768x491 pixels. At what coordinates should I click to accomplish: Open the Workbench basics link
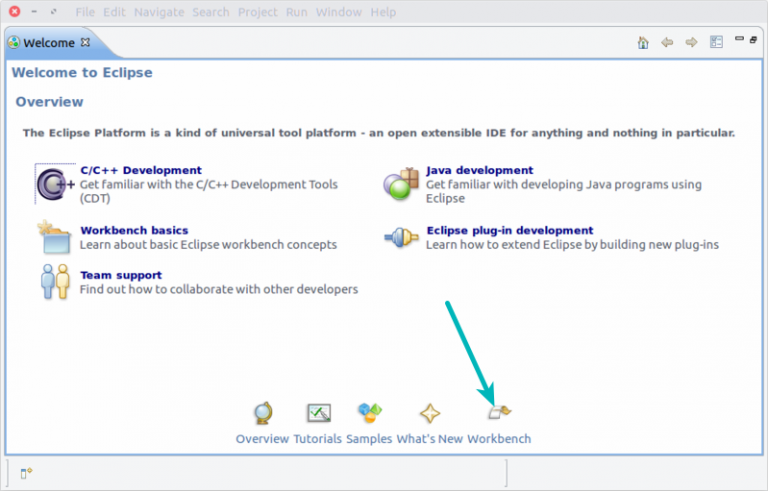tap(134, 230)
